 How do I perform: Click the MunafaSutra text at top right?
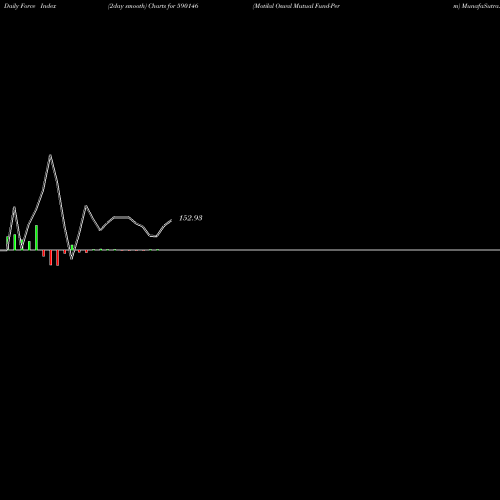[x=481, y=6]
